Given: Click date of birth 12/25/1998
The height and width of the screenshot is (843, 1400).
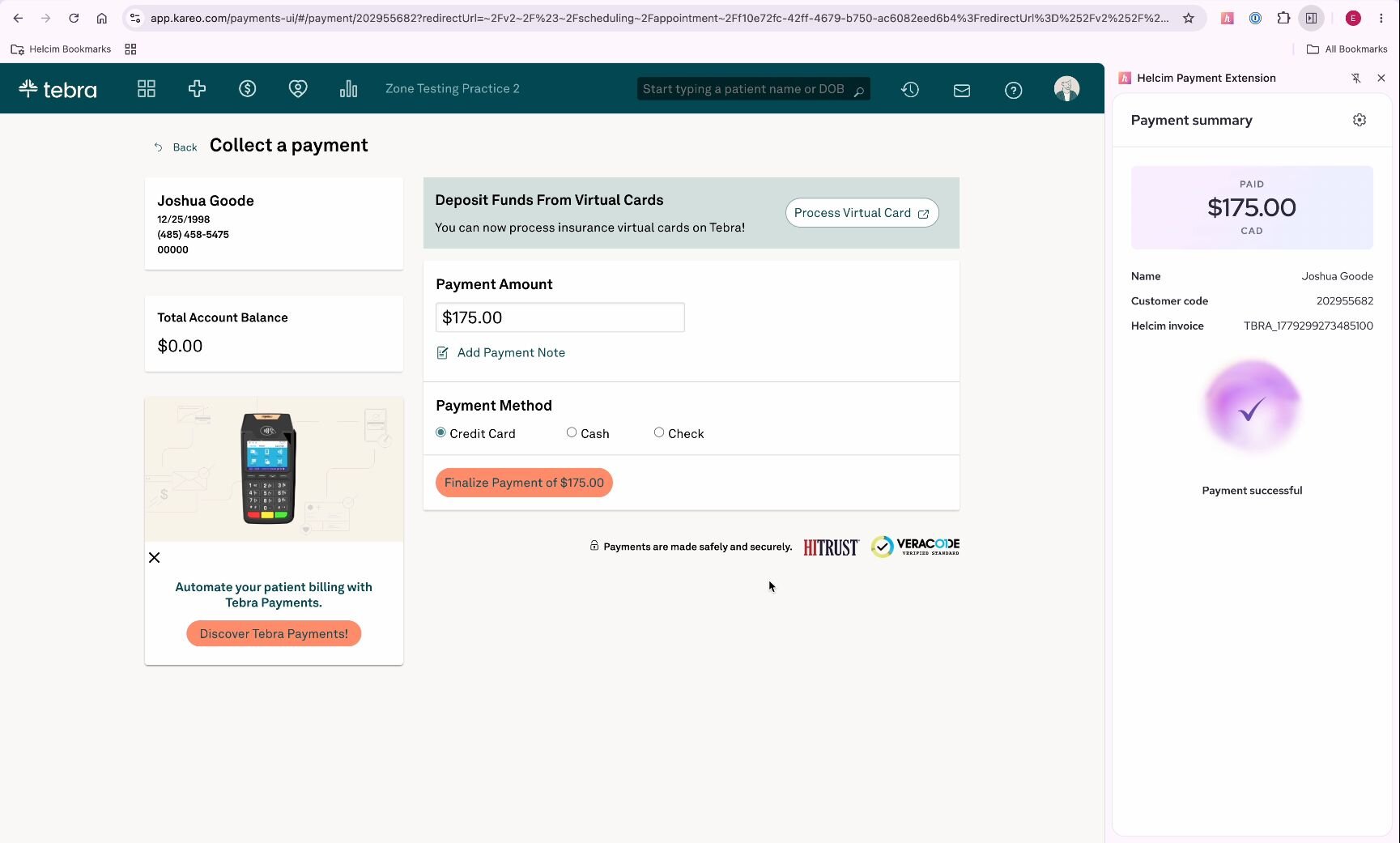Looking at the screenshot, I should [x=184, y=219].
